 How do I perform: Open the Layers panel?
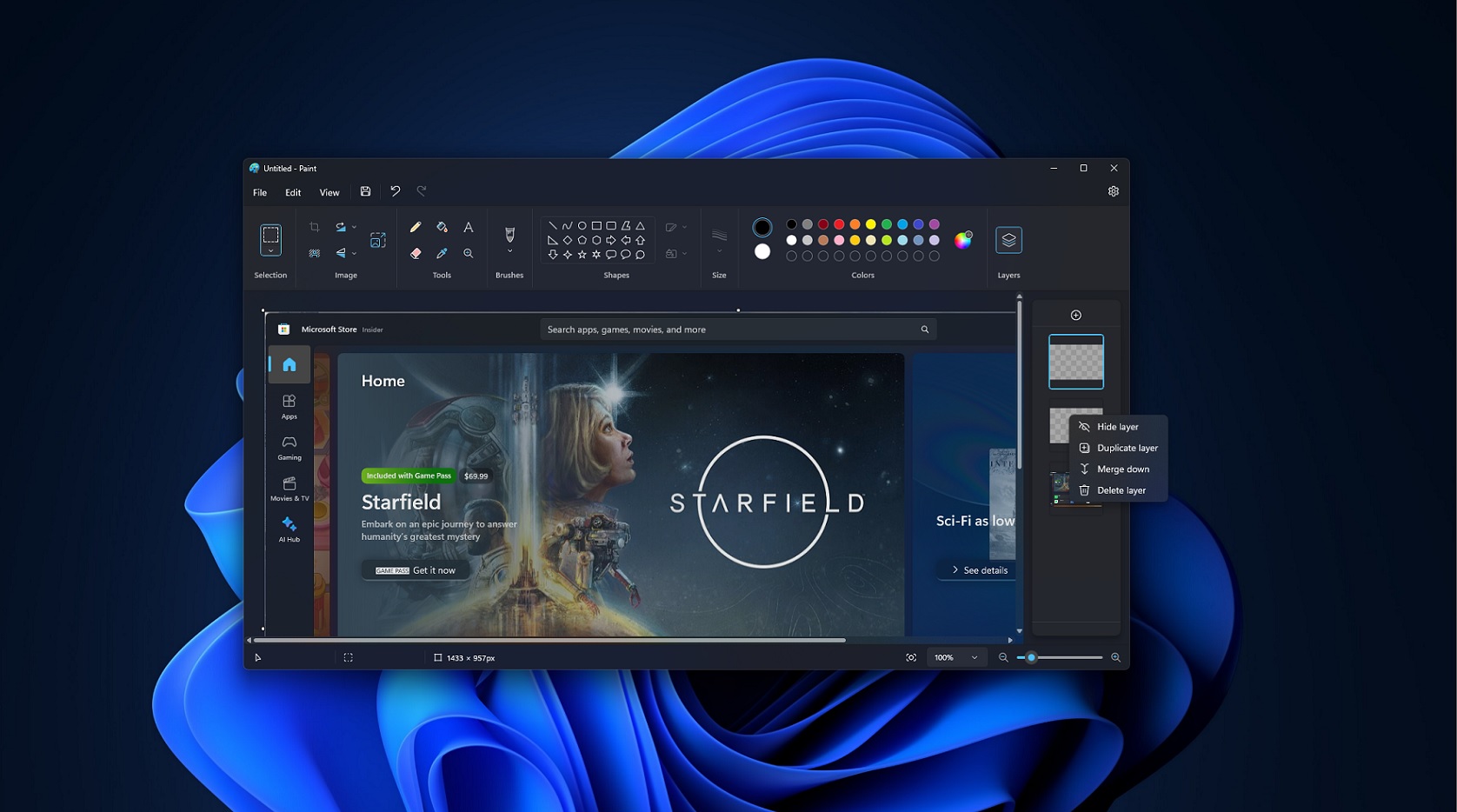1008,239
